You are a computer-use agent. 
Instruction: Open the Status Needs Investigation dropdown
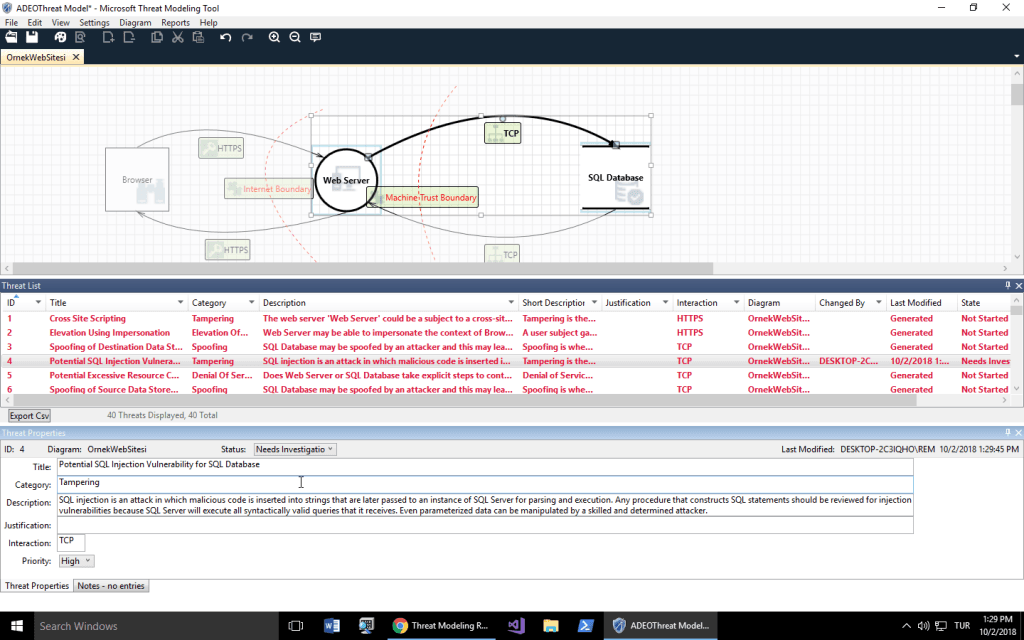click(295, 449)
